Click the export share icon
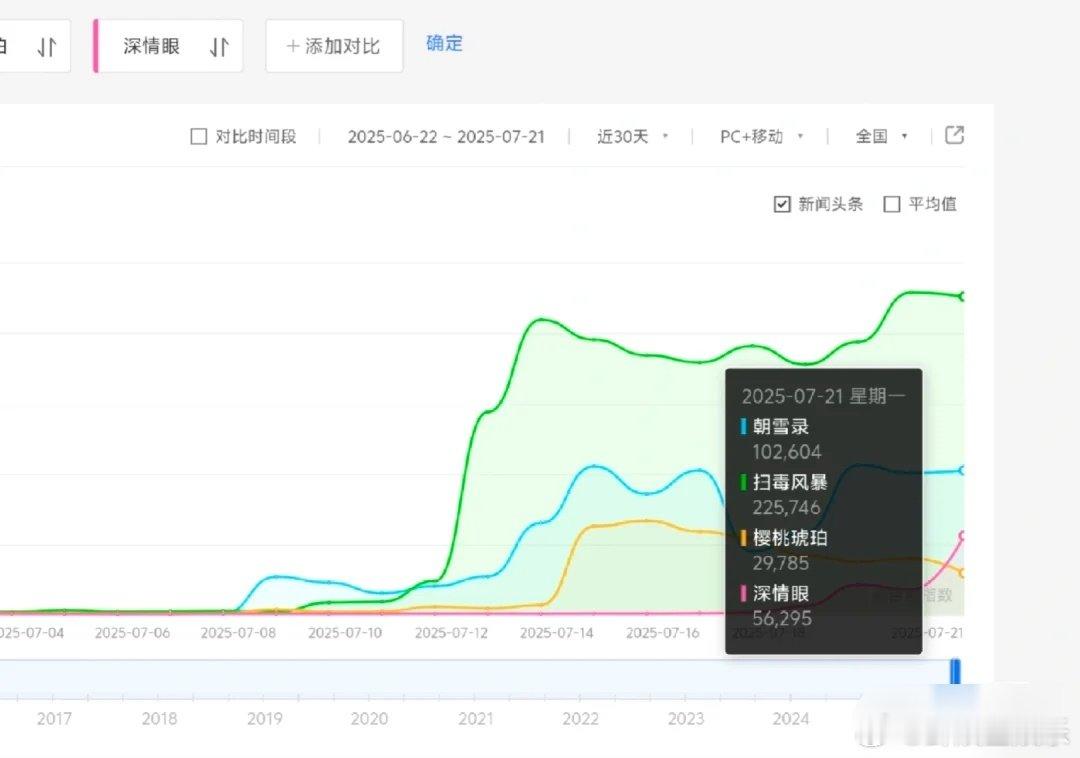 tap(954, 135)
